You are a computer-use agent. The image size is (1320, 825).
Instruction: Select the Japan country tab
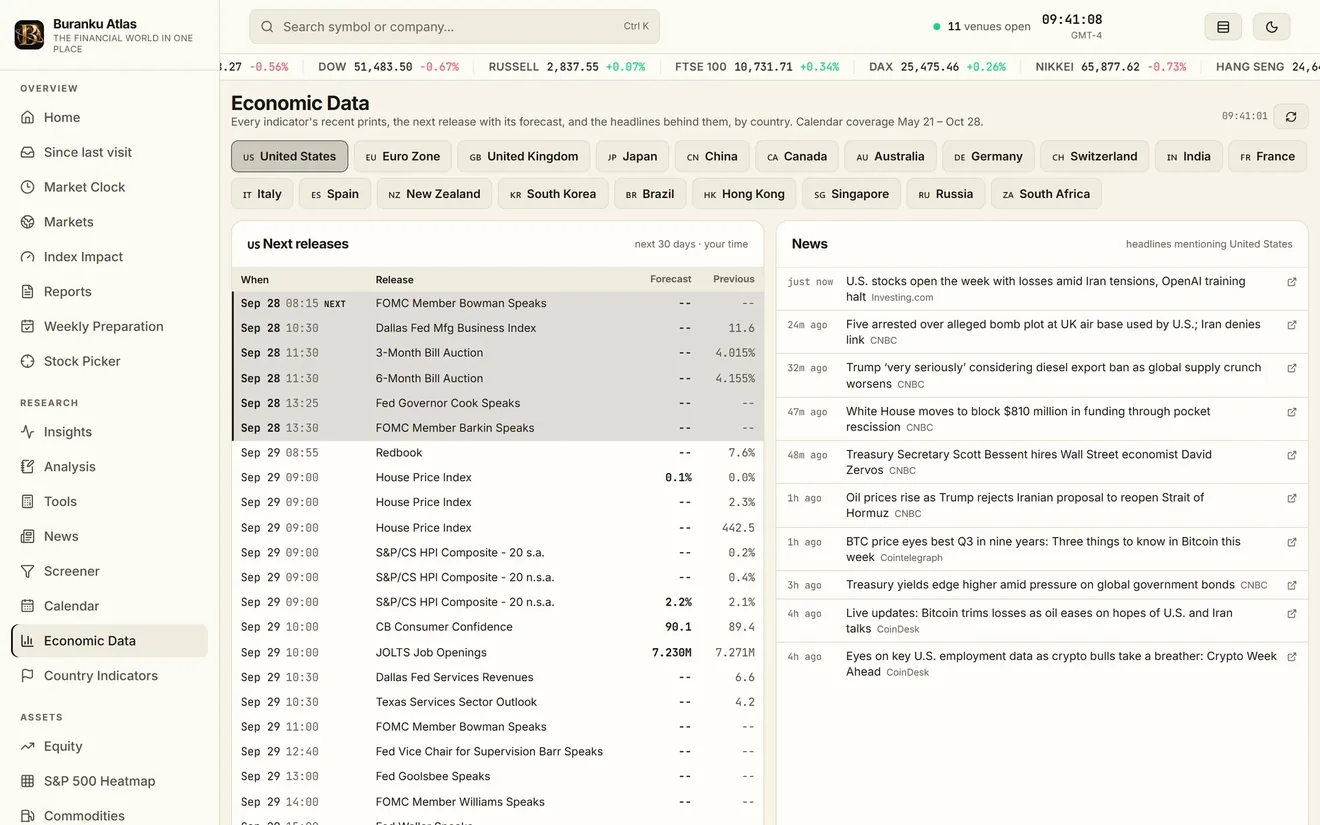tap(633, 156)
